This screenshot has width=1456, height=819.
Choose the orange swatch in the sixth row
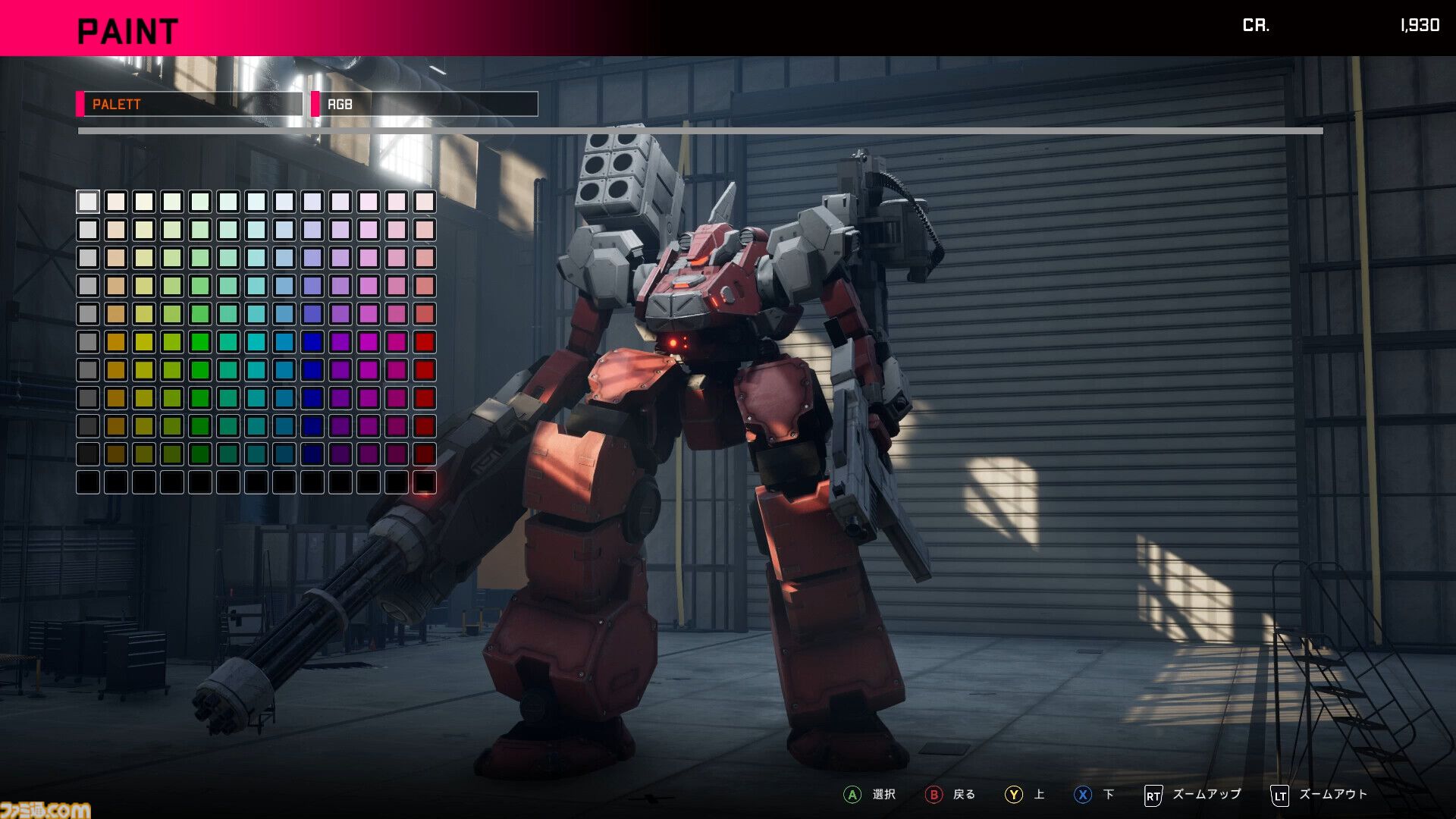116,341
